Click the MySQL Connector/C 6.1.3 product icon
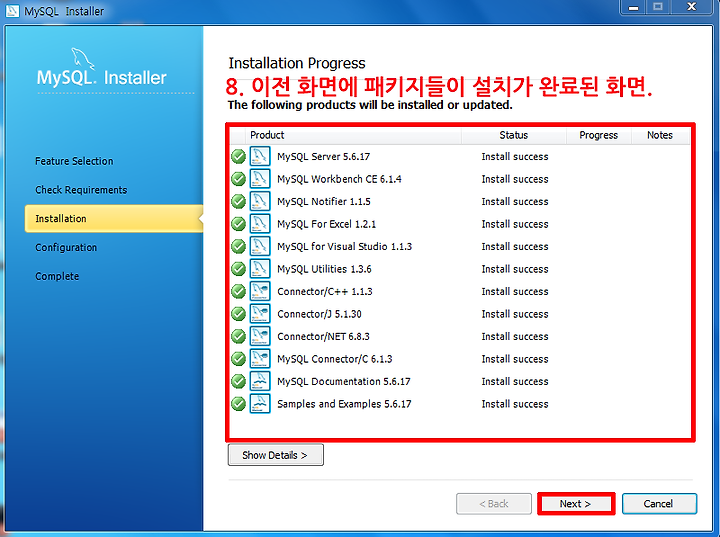This screenshot has width=720, height=537. click(x=260, y=359)
